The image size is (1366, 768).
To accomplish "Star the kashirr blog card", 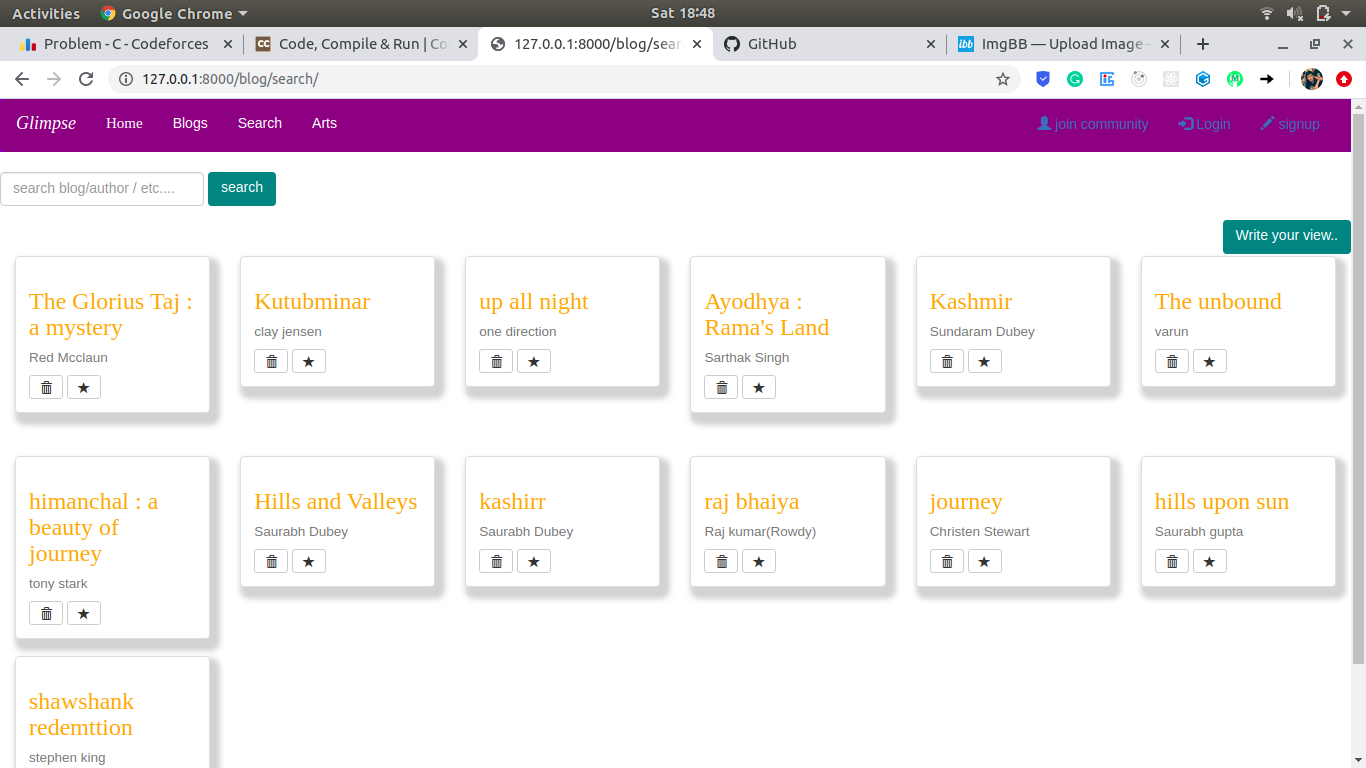I will point(534,561).
